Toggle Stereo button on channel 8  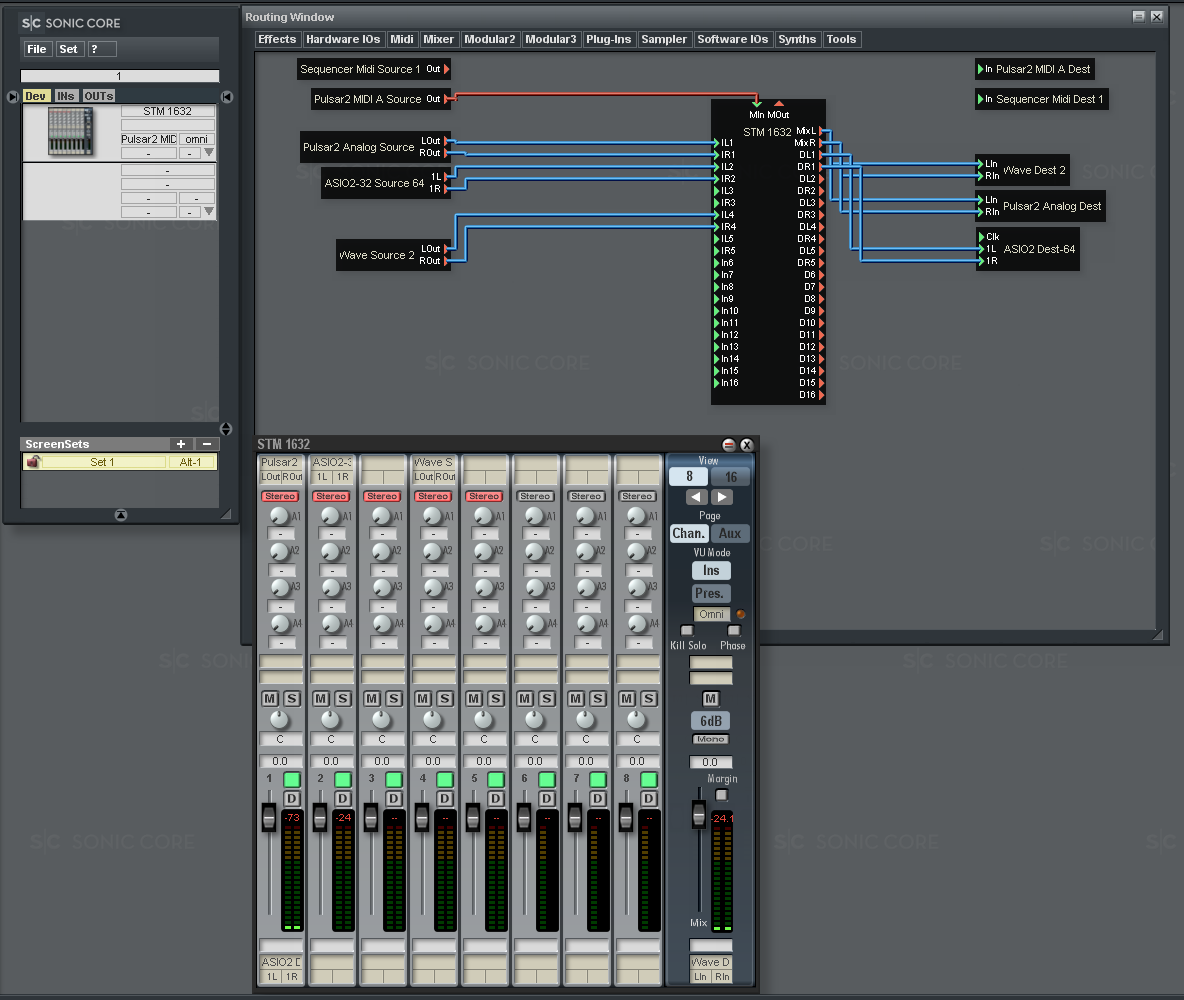637,496
